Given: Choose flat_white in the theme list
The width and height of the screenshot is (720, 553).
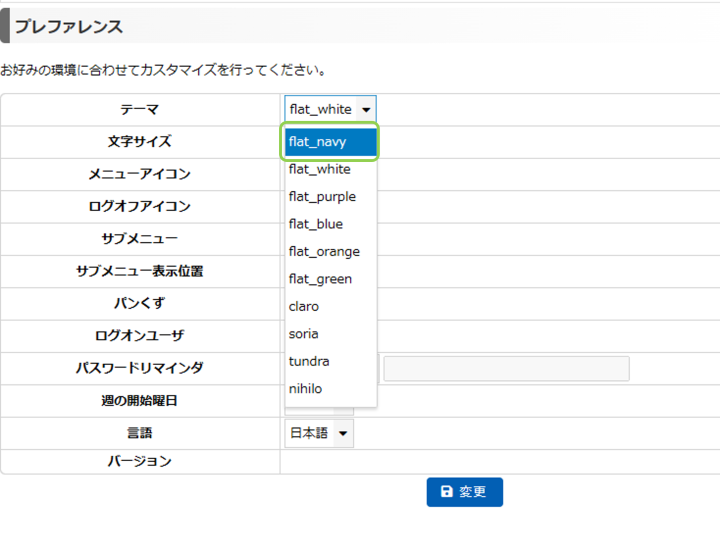Looking at the screenshot, I should [x=330, y=169].
